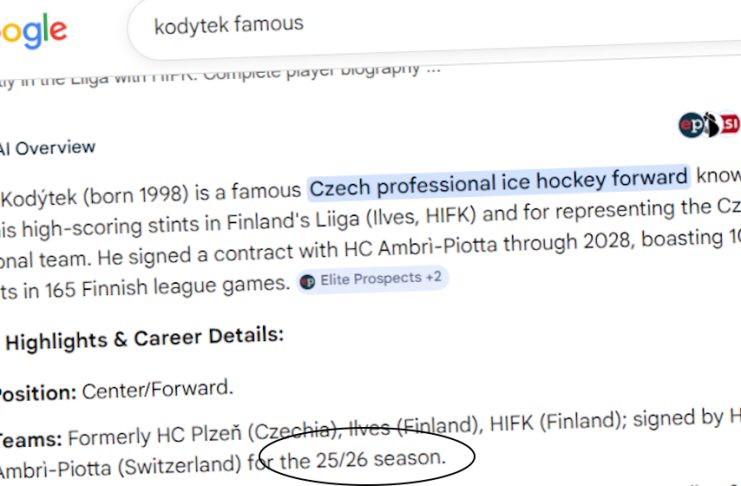Click the 'Teams:' label

coord(30,438)
